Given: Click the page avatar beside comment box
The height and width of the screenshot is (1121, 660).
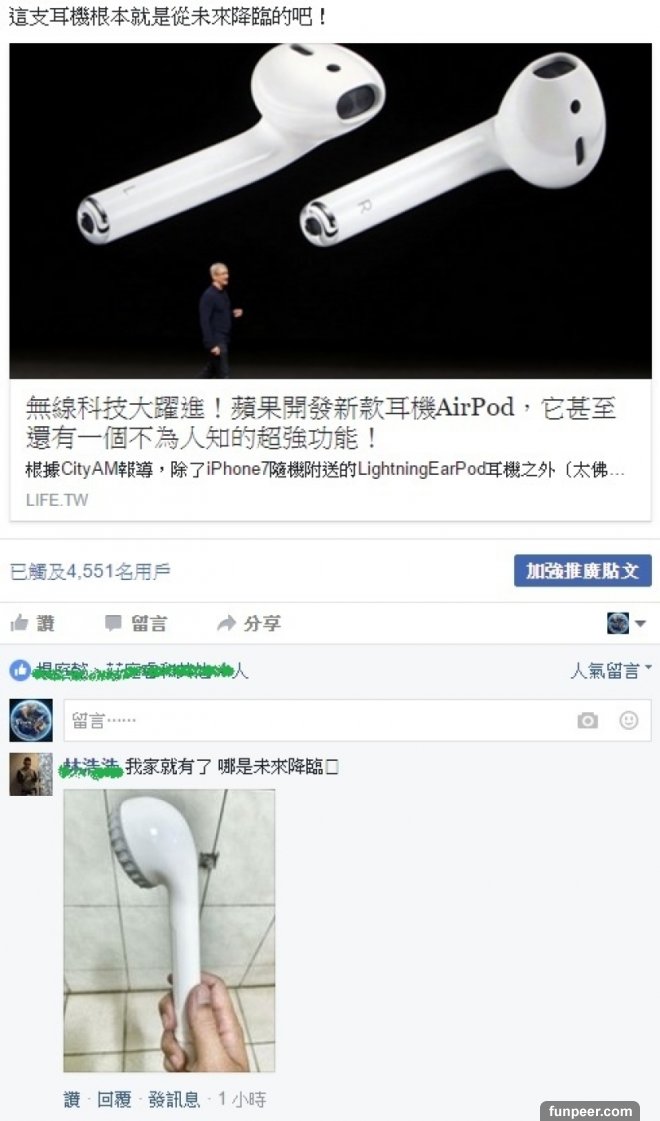Looking at the screenshot, I should [x=31, y=720].
